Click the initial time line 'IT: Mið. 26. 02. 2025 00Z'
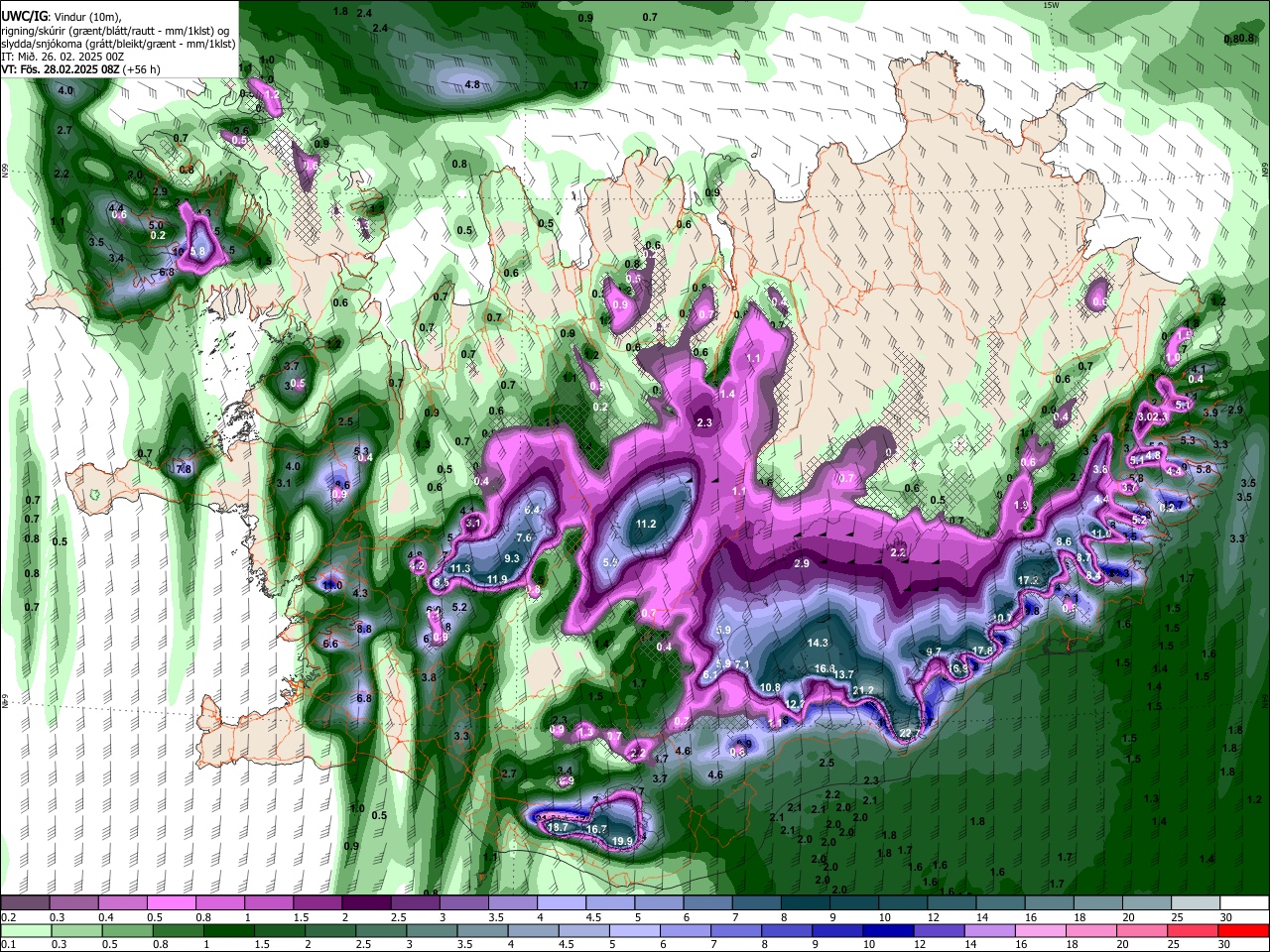Viewport: 1270px width, 952px height. [63, 58]
